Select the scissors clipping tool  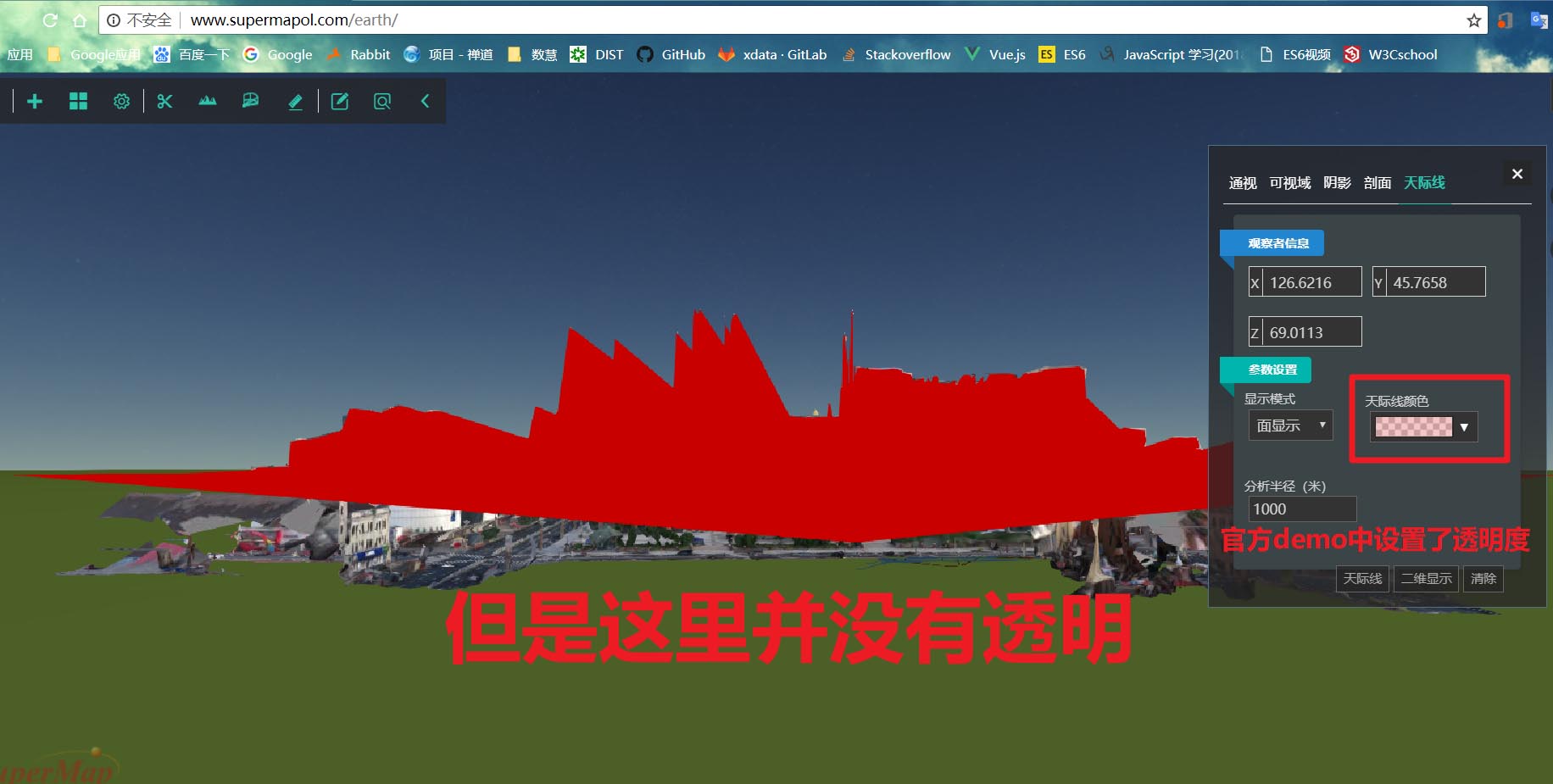(x=164, y=102)
